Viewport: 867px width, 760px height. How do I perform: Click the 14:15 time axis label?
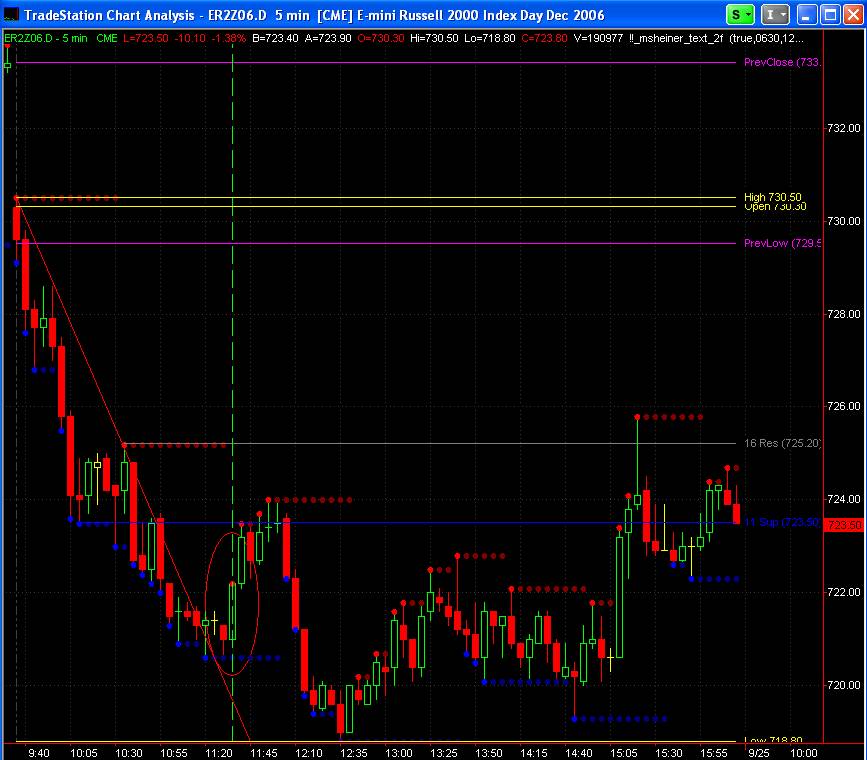click(x=534, y=753)
